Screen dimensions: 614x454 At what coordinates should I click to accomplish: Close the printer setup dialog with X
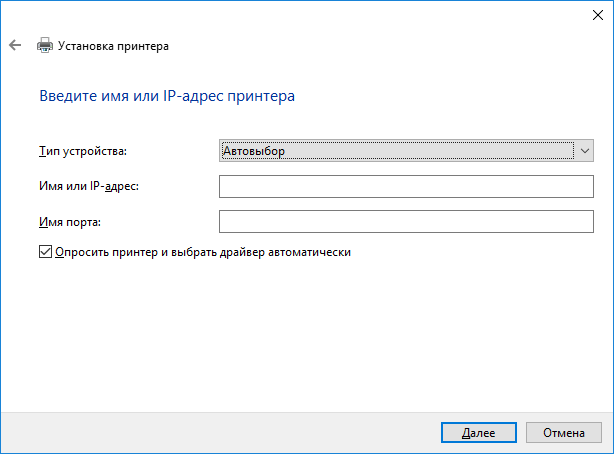(598, 15)
